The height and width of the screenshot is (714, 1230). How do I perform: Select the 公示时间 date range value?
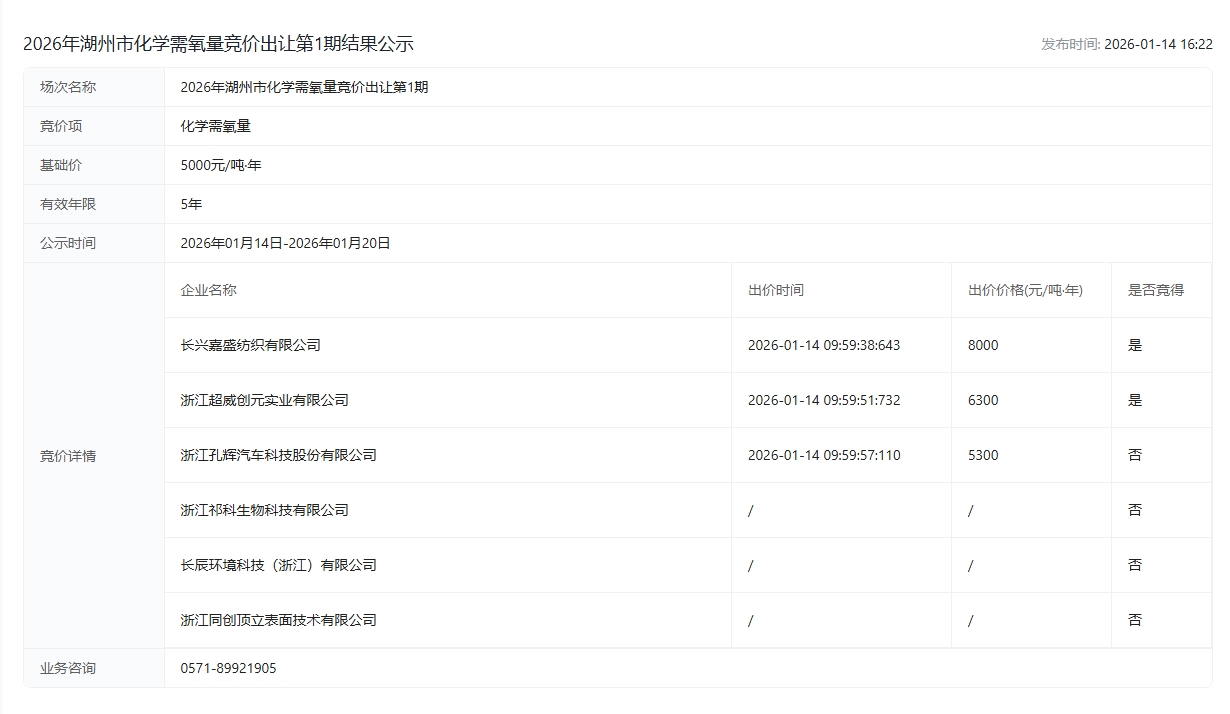285,243
